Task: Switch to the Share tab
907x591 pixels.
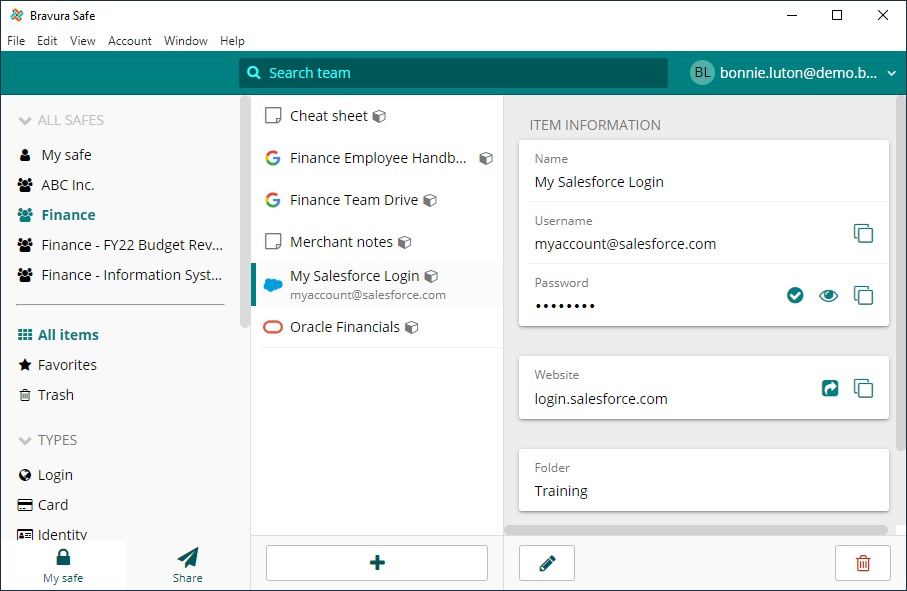Action: [x=187, y=563]
